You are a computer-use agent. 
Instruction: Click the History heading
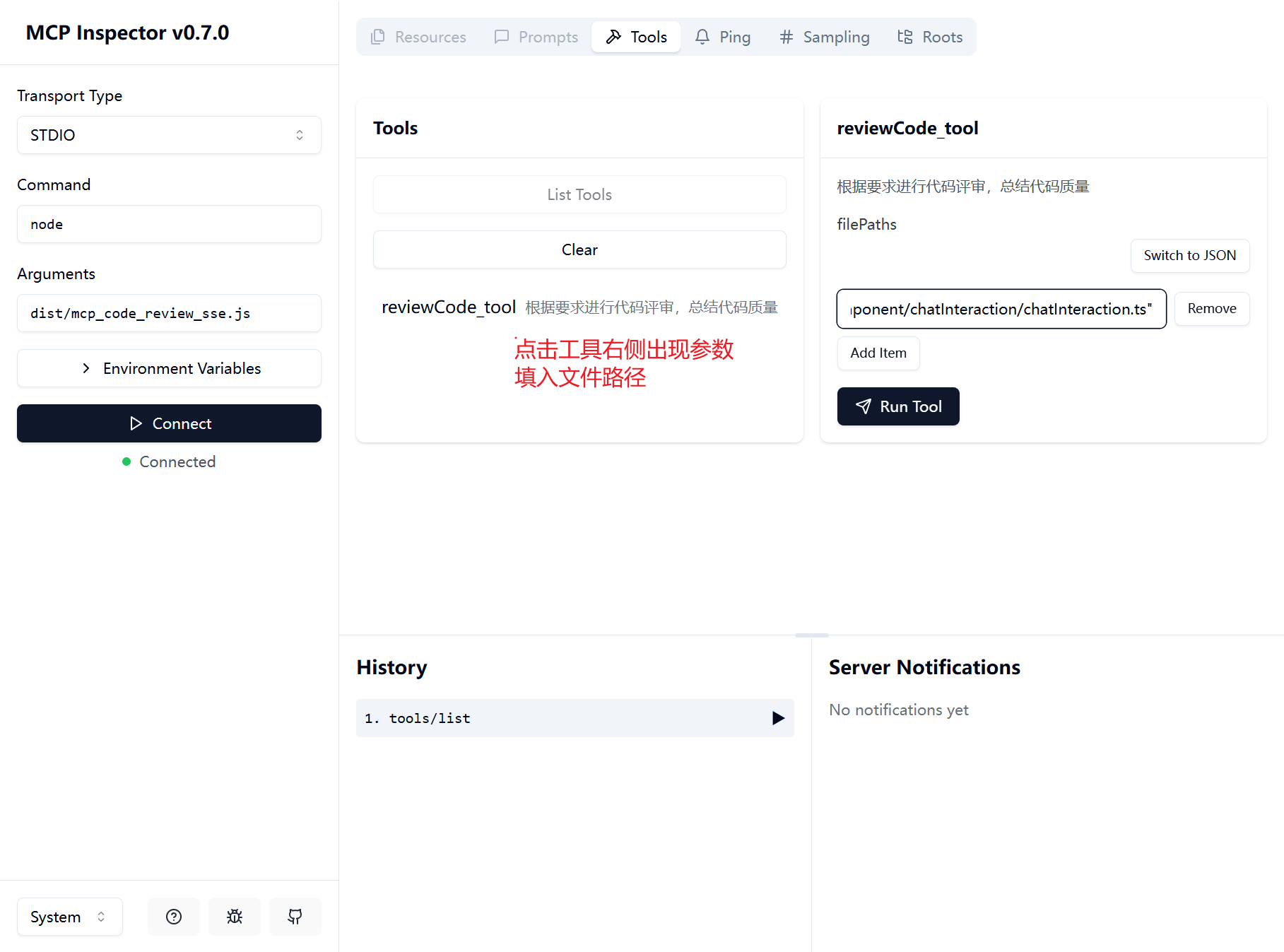(391, 667)
